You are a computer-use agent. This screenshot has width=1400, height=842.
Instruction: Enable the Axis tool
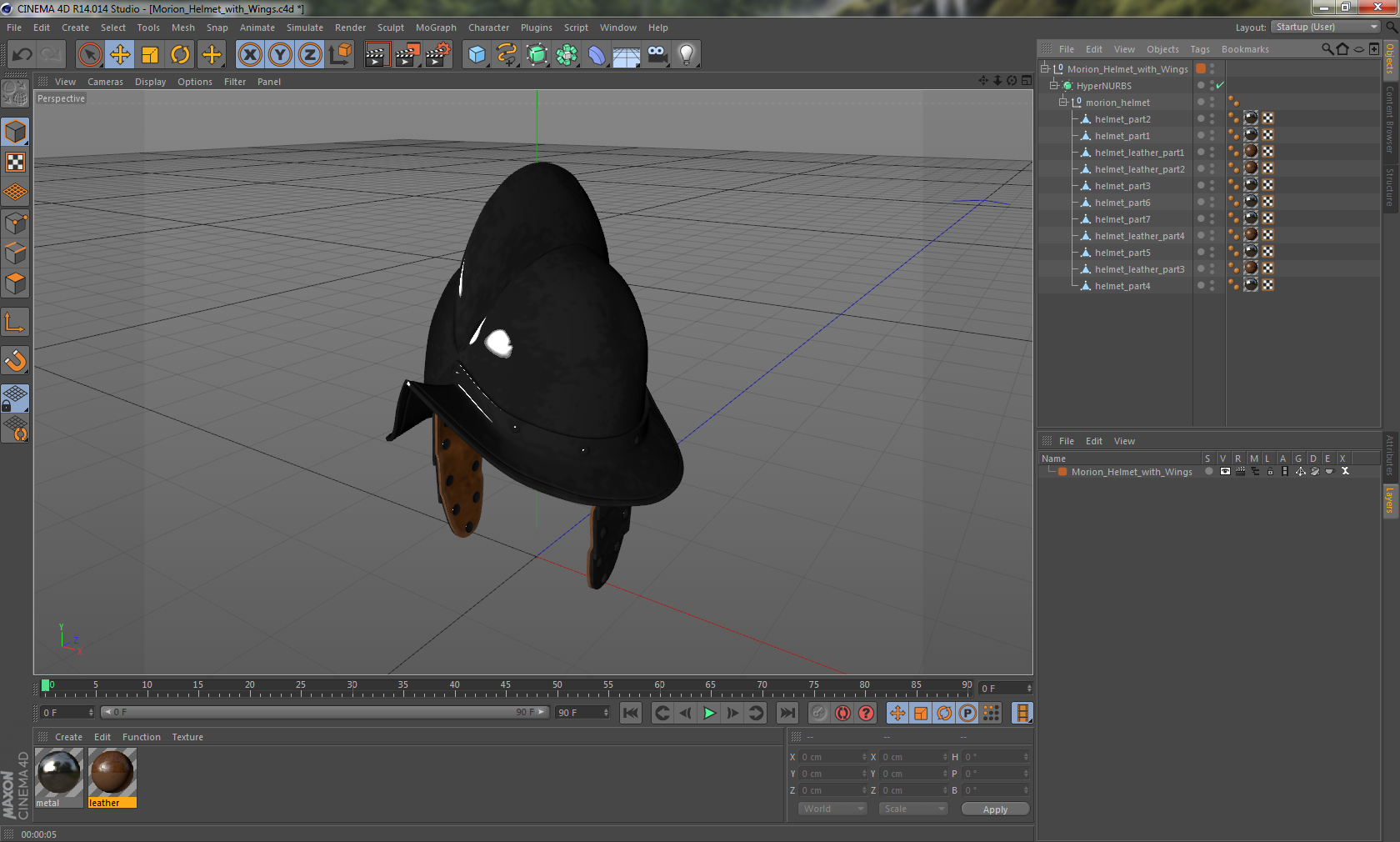coord(15,322)
